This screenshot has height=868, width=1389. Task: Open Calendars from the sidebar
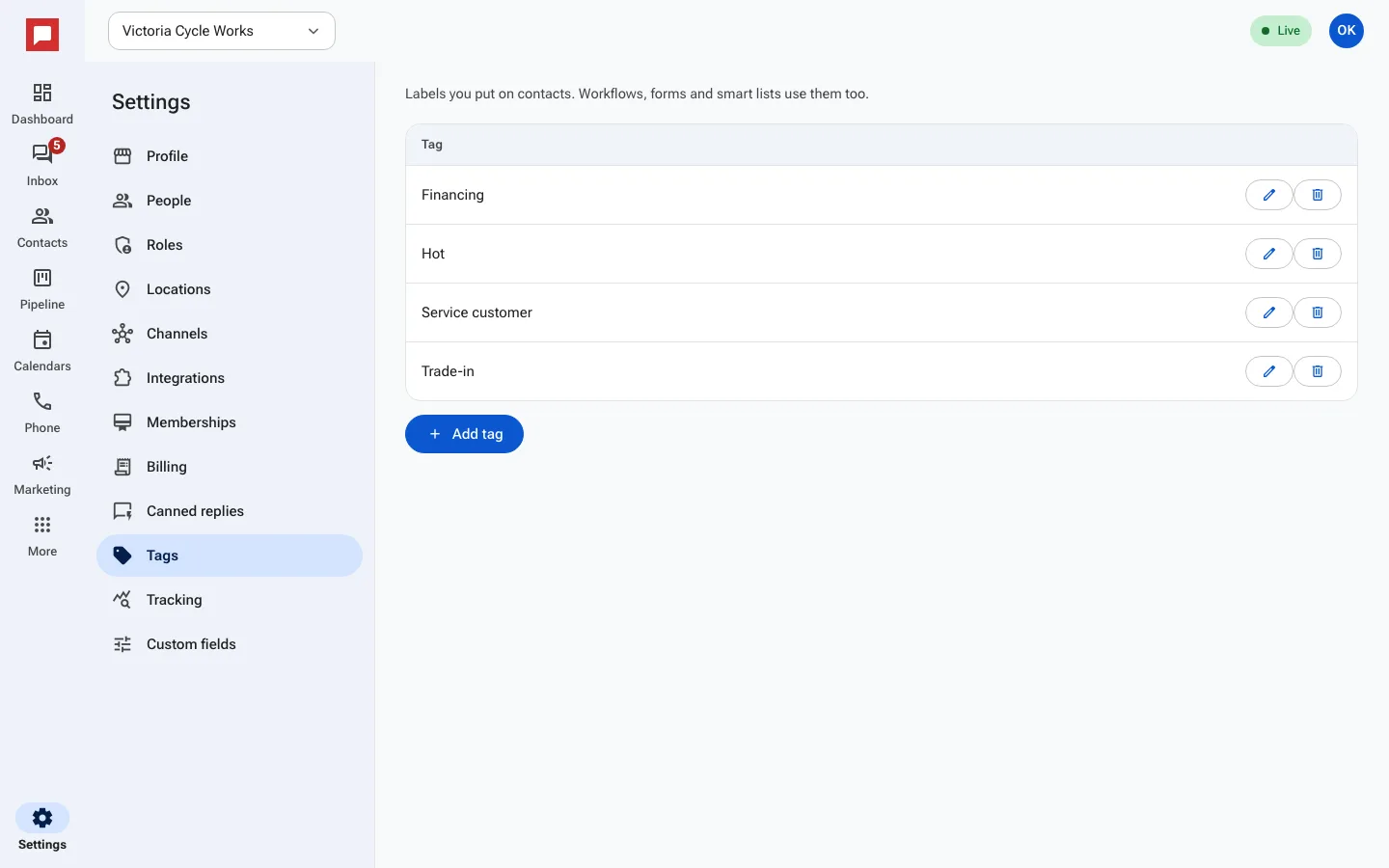(42, 350)
